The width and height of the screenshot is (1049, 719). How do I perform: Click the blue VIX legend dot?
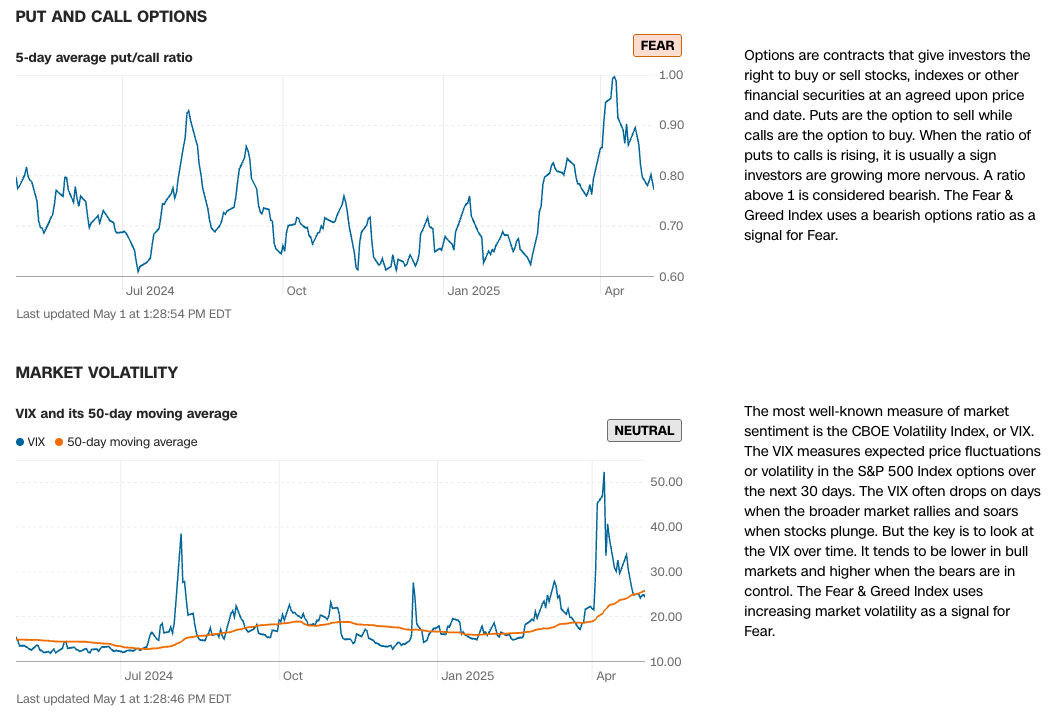click(x=20, y=442)
